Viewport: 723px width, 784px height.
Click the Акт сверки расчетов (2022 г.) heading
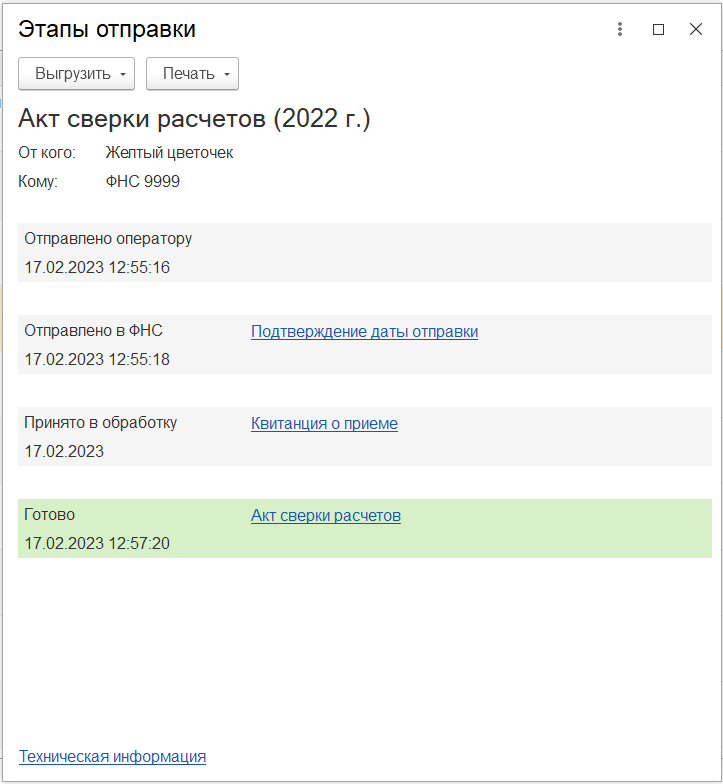click(194, 119)
